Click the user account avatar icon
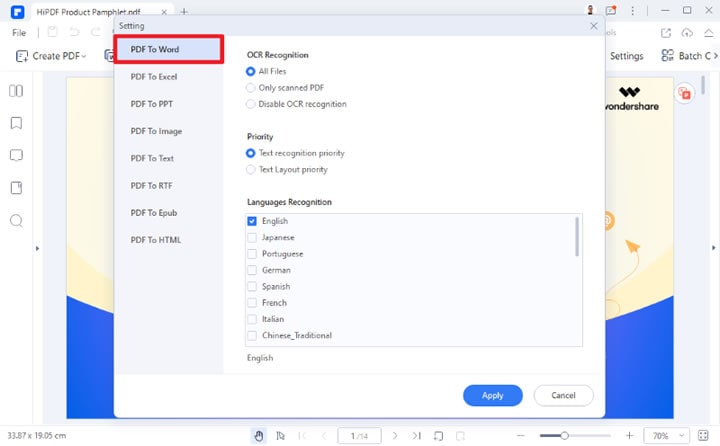Viewport: 720px width, 446px height. 590,10
